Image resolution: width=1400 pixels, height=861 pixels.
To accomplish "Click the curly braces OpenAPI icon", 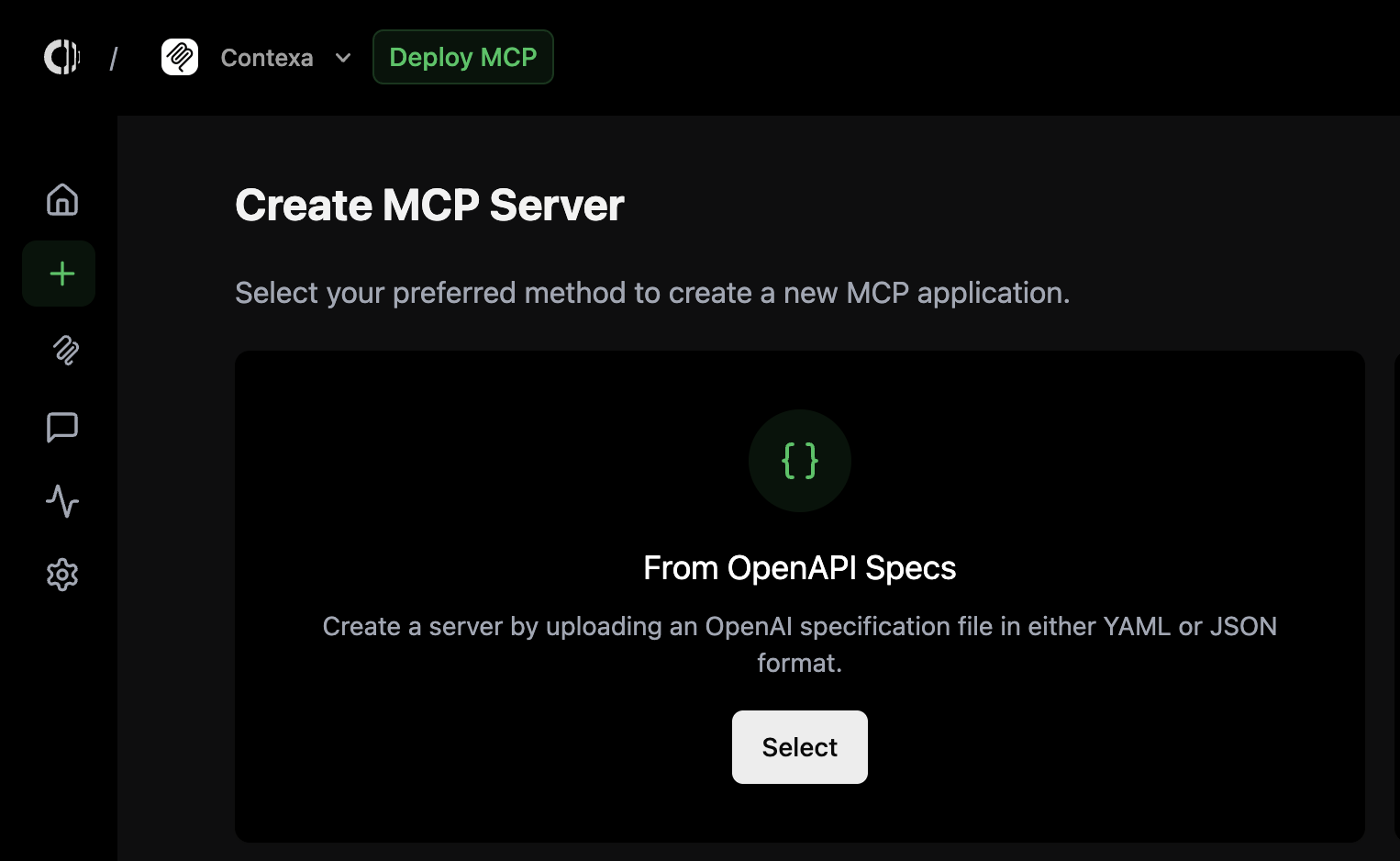I will [800, 461].
